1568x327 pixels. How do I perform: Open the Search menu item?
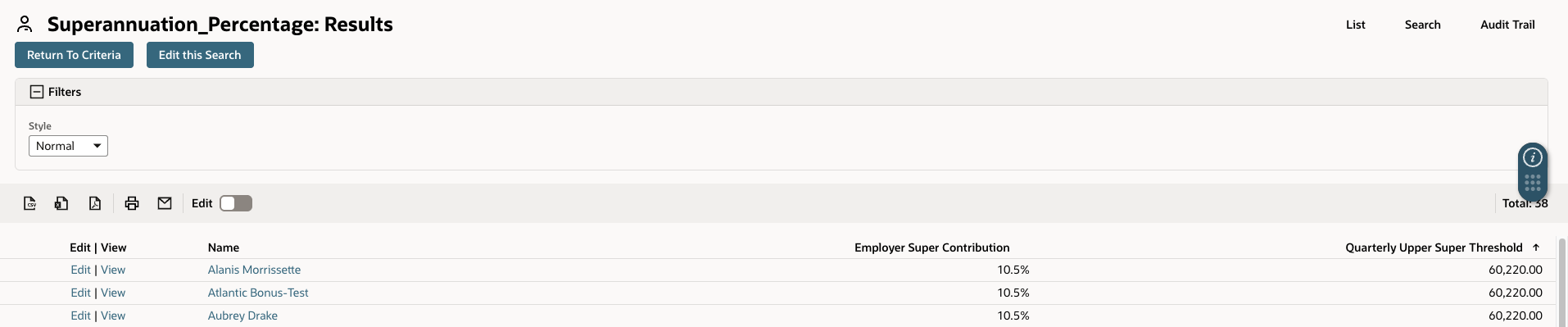(1423, 25)
